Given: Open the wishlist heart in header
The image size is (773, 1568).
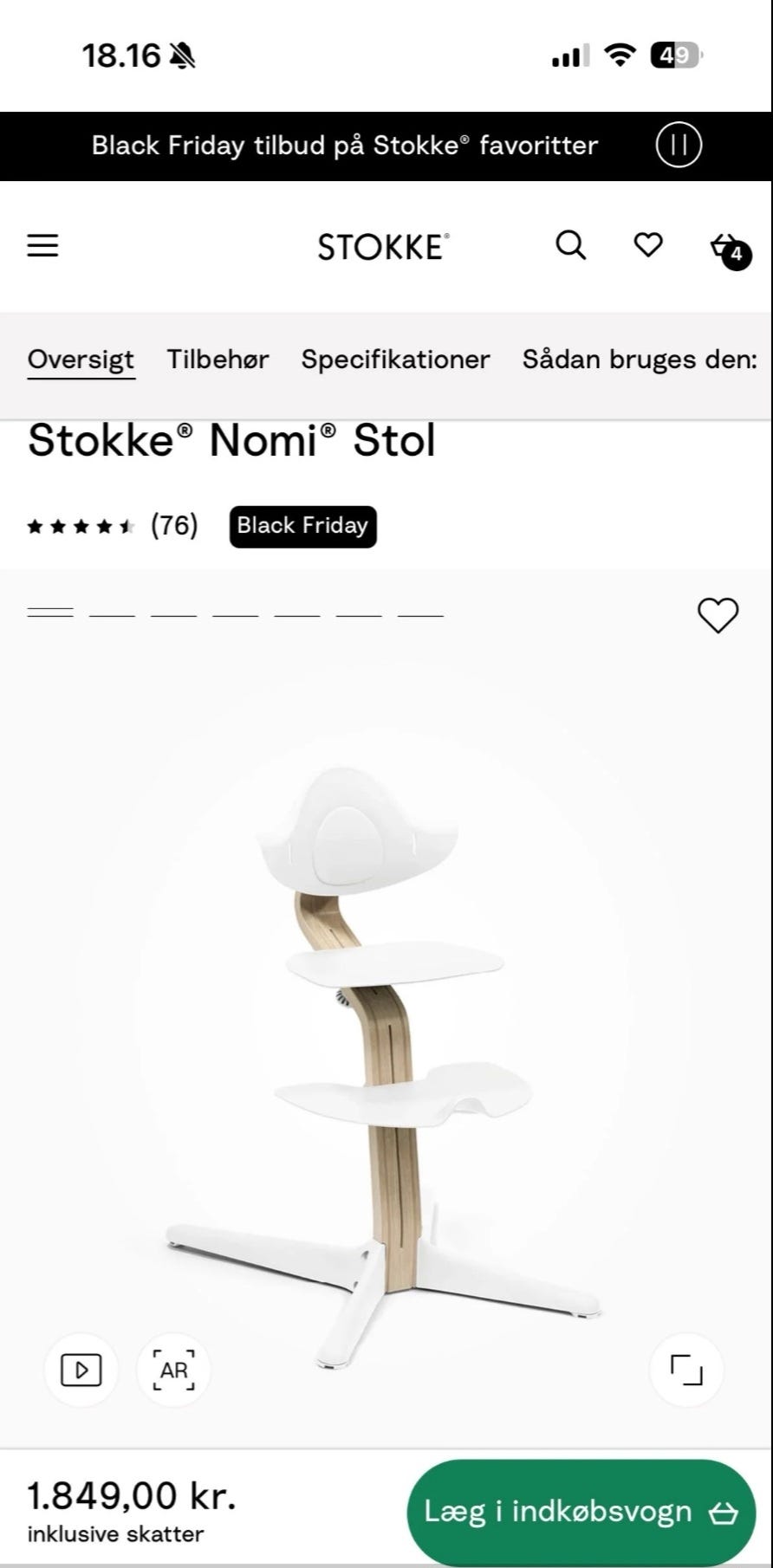Looking at the screenshot, I should point(648,245).
